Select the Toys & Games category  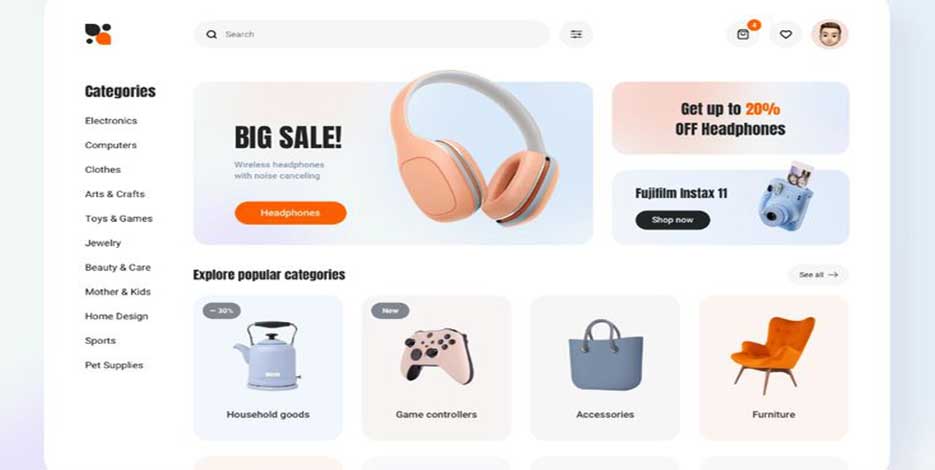pyautogui.click(x=119, y=218)
